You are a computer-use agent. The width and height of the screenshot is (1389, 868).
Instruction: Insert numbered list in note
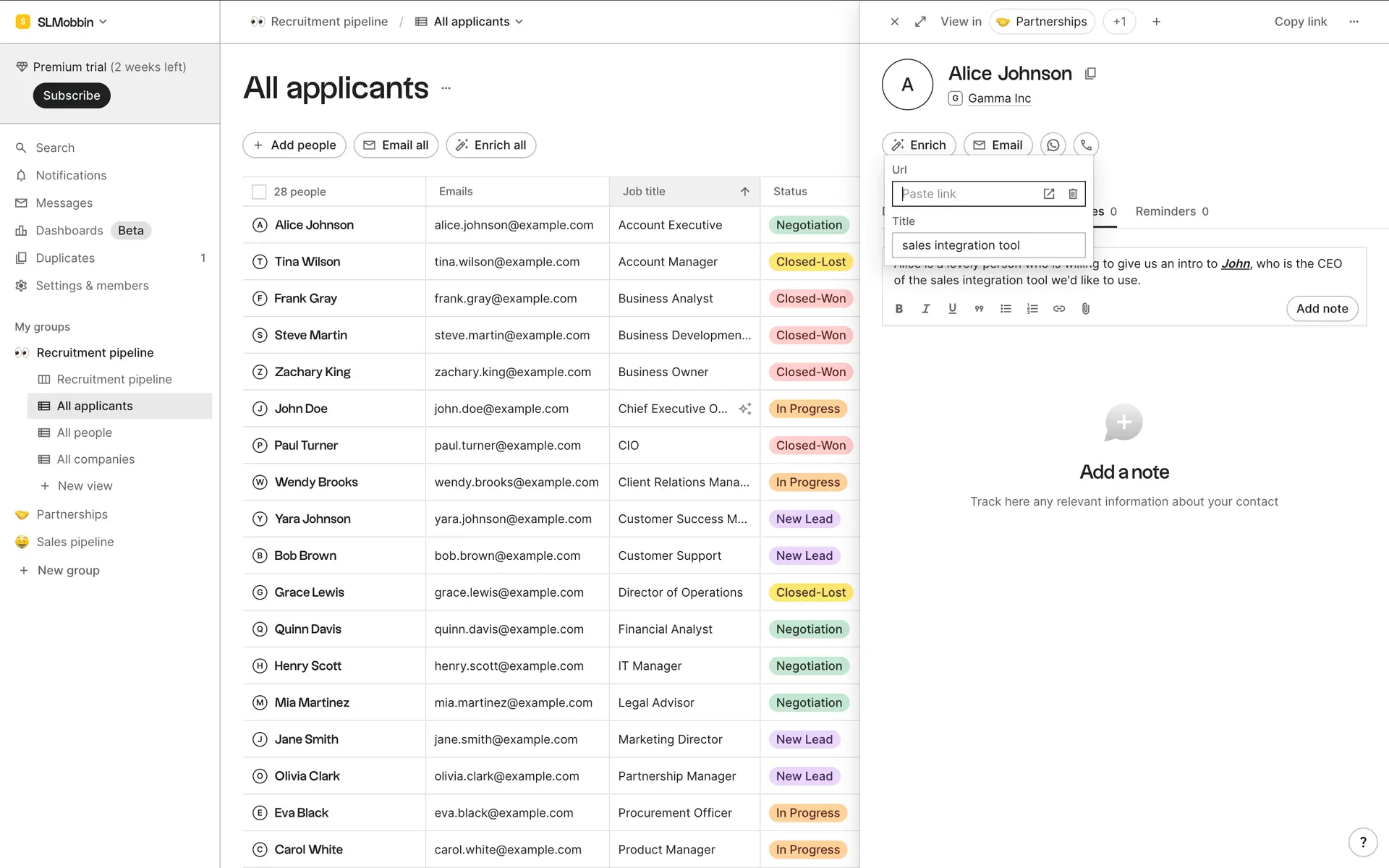1032,309
